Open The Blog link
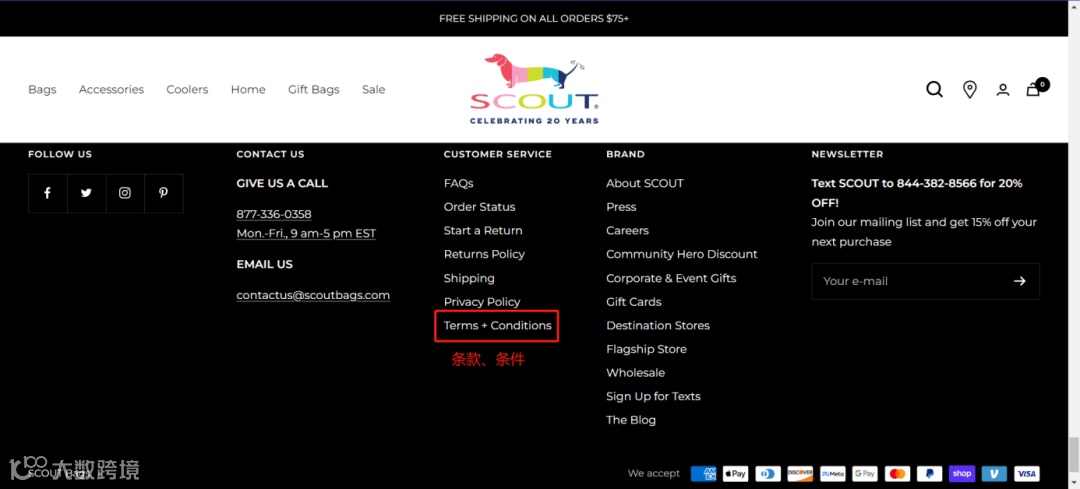This screenshot has width=1080, height=489. click(x=631, y=419)
